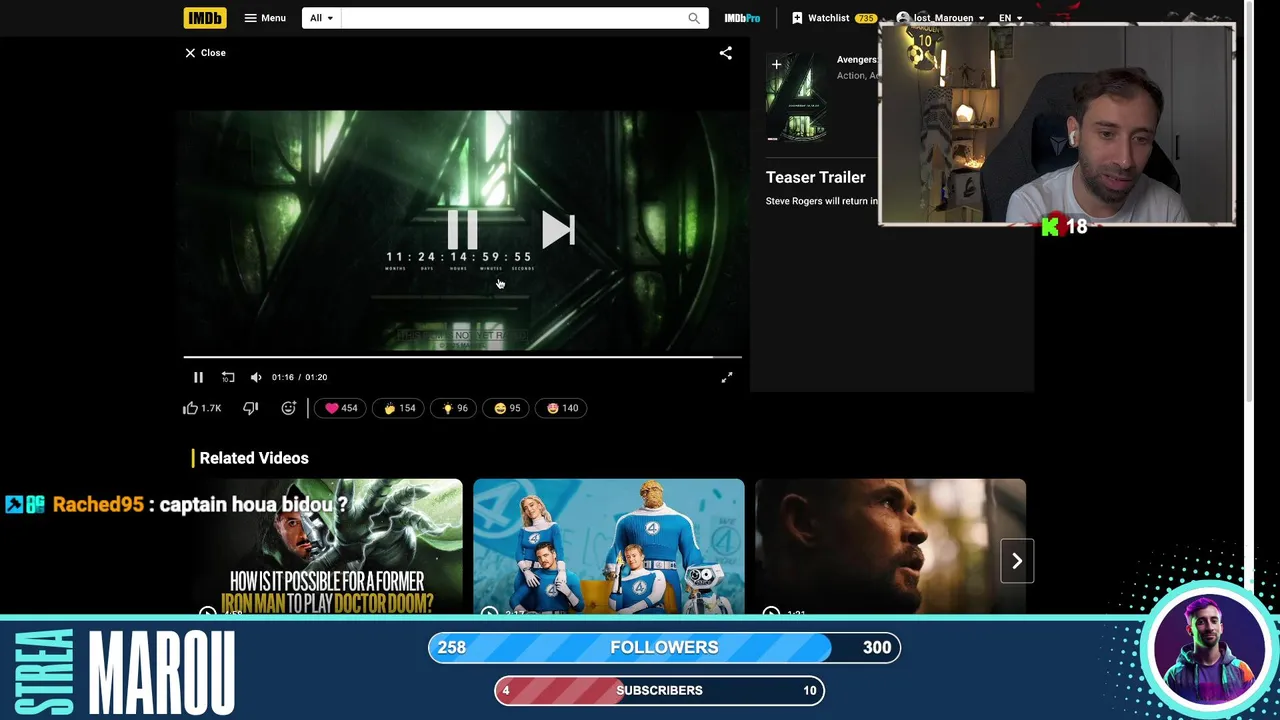Add Avengers title to watchlist plus icon
The width and height of the screenshot is (1280, 720).
pos(776,64)
